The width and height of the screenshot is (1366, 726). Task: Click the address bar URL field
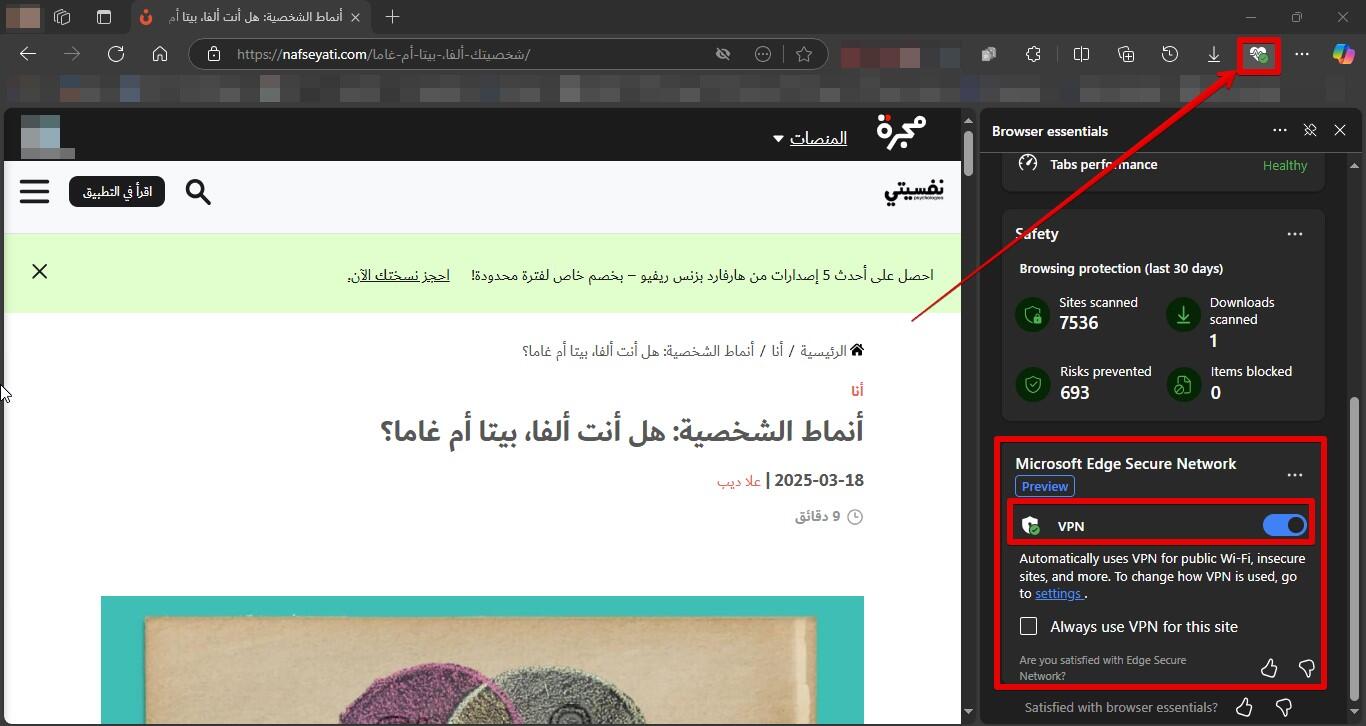460,55
